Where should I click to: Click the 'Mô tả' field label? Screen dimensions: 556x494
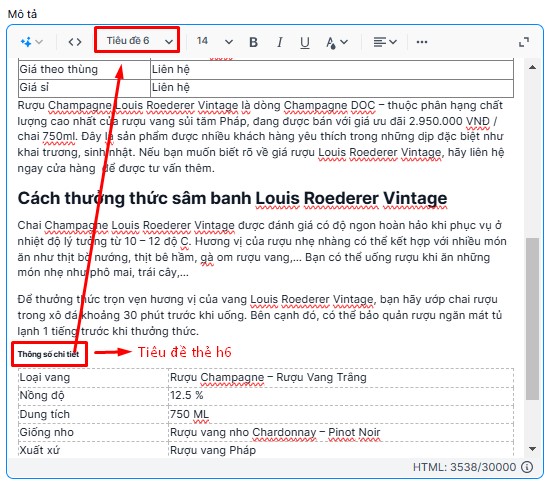point(22,14)
